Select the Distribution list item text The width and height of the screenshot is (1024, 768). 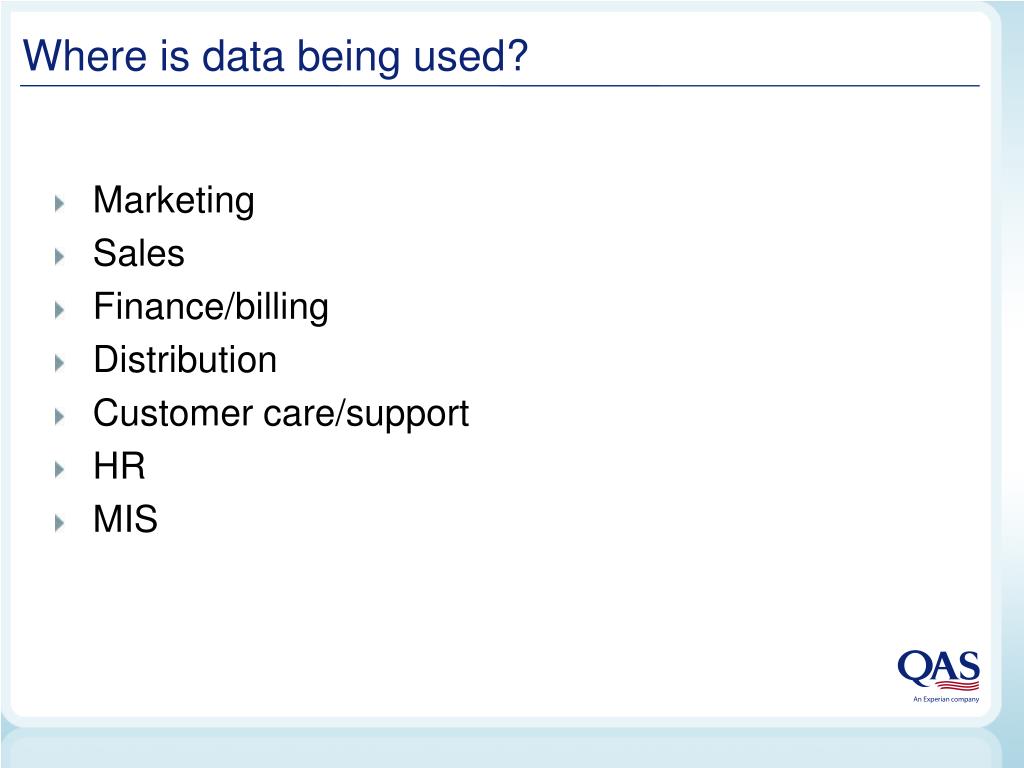pos(185,360)
